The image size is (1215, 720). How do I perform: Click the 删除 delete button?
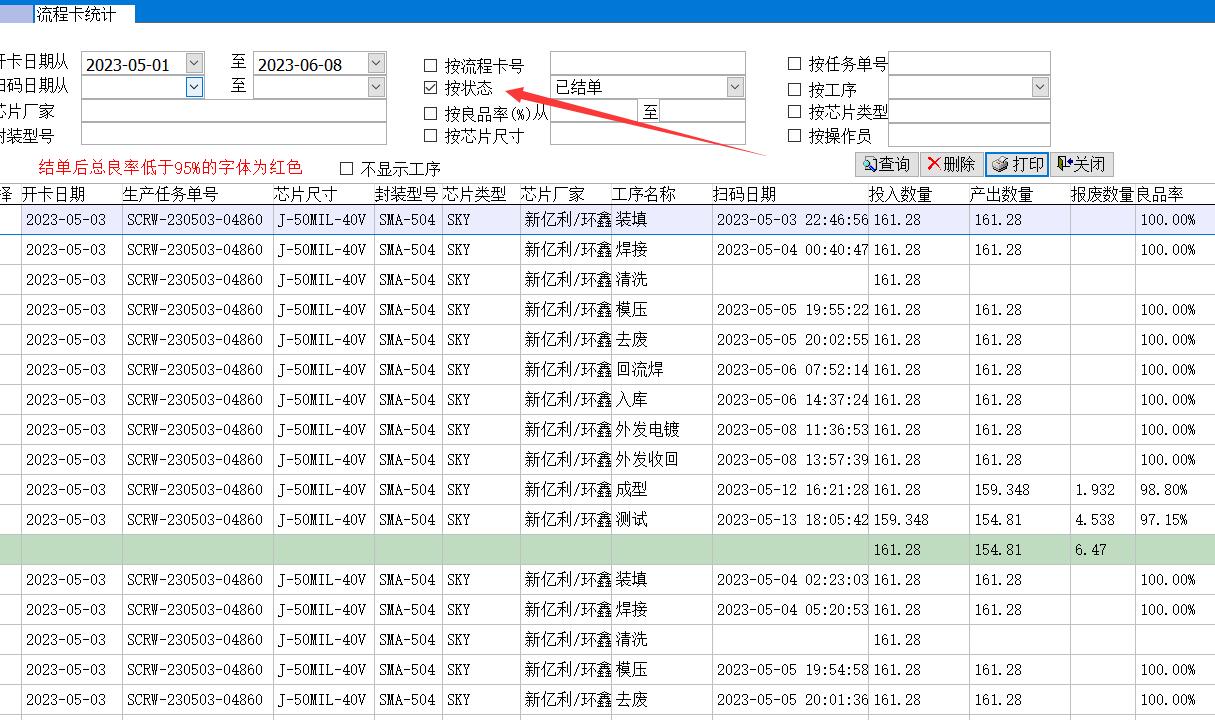[950, 165]
